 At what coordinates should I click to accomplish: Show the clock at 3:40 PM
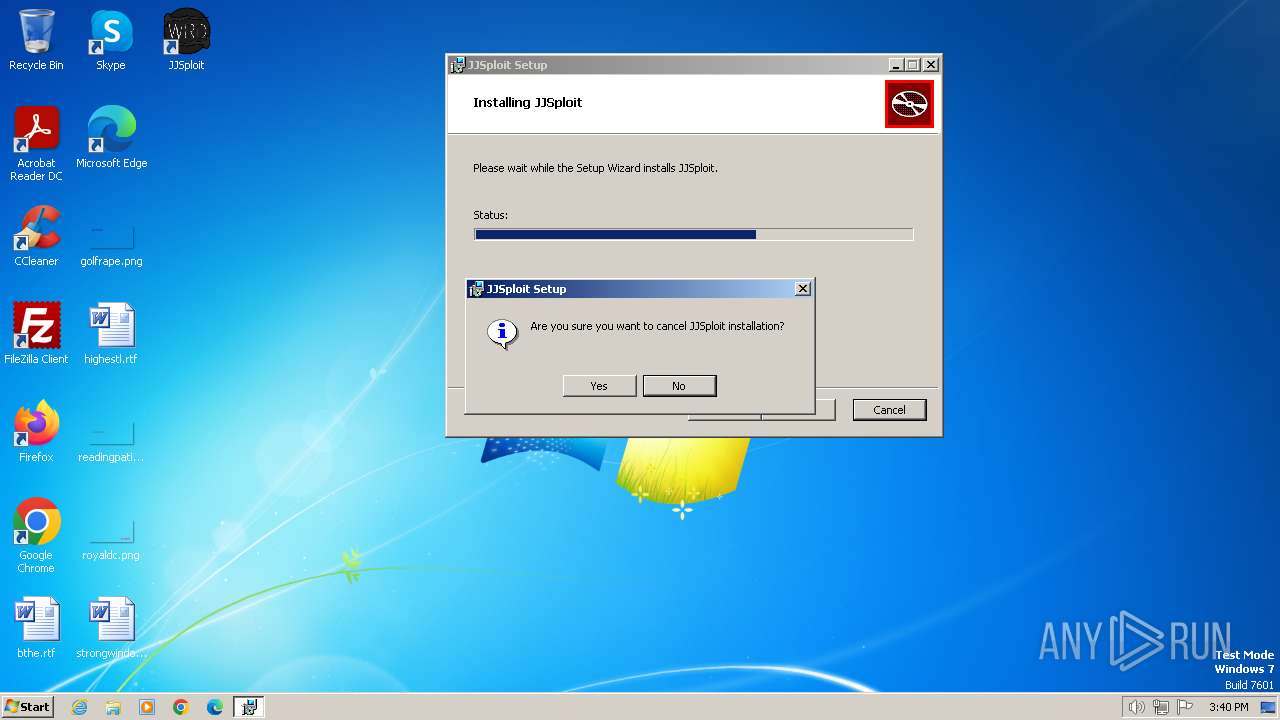(x=1228, y=707)
